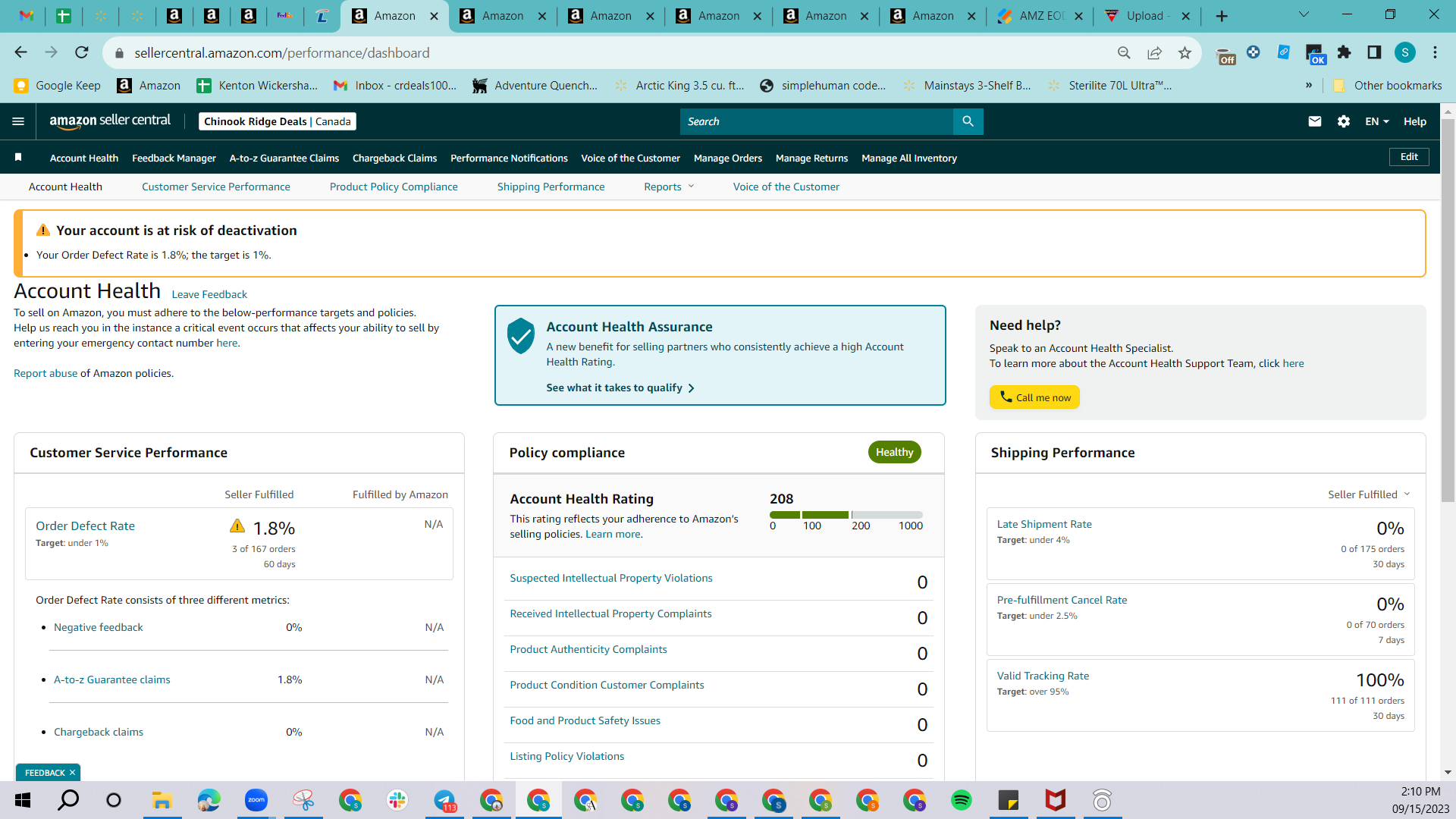Open the Order Defect Rate link
The height and width of the screenshot is (819, 1456).
pos(85,526)
